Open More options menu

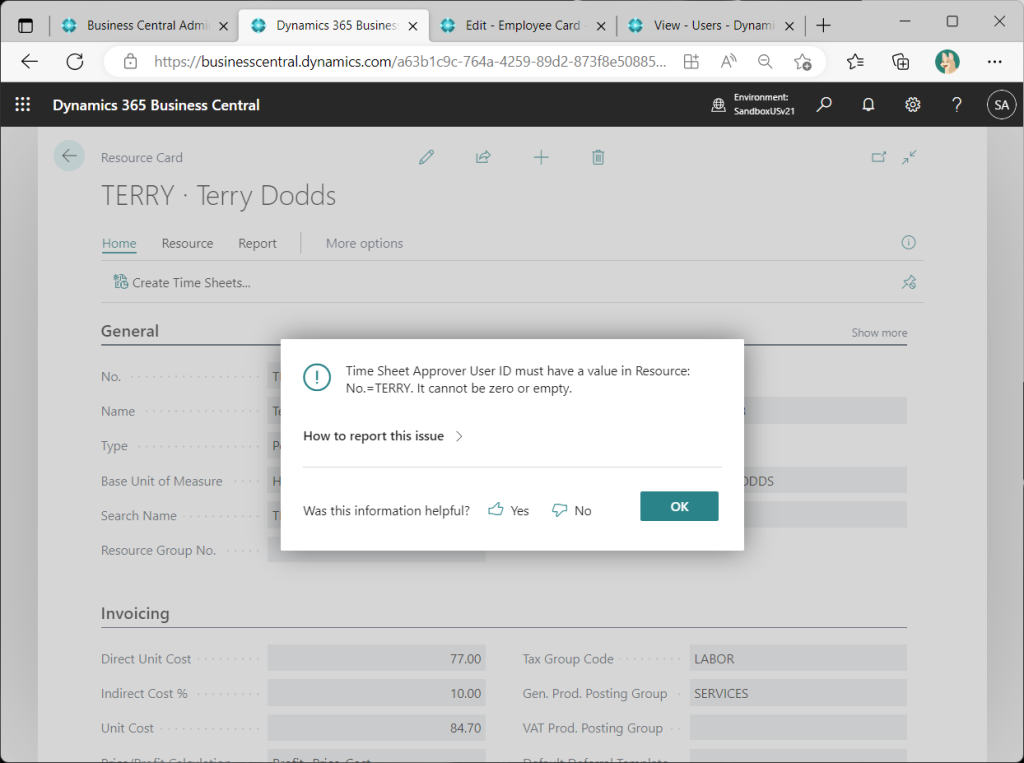(x=364, y=243)
